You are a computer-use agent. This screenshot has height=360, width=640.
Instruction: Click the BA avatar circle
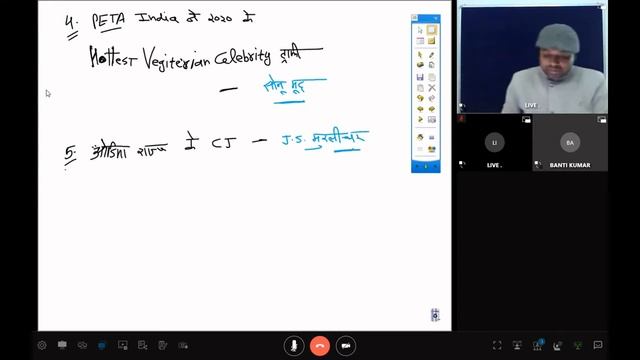pos(570,142)
